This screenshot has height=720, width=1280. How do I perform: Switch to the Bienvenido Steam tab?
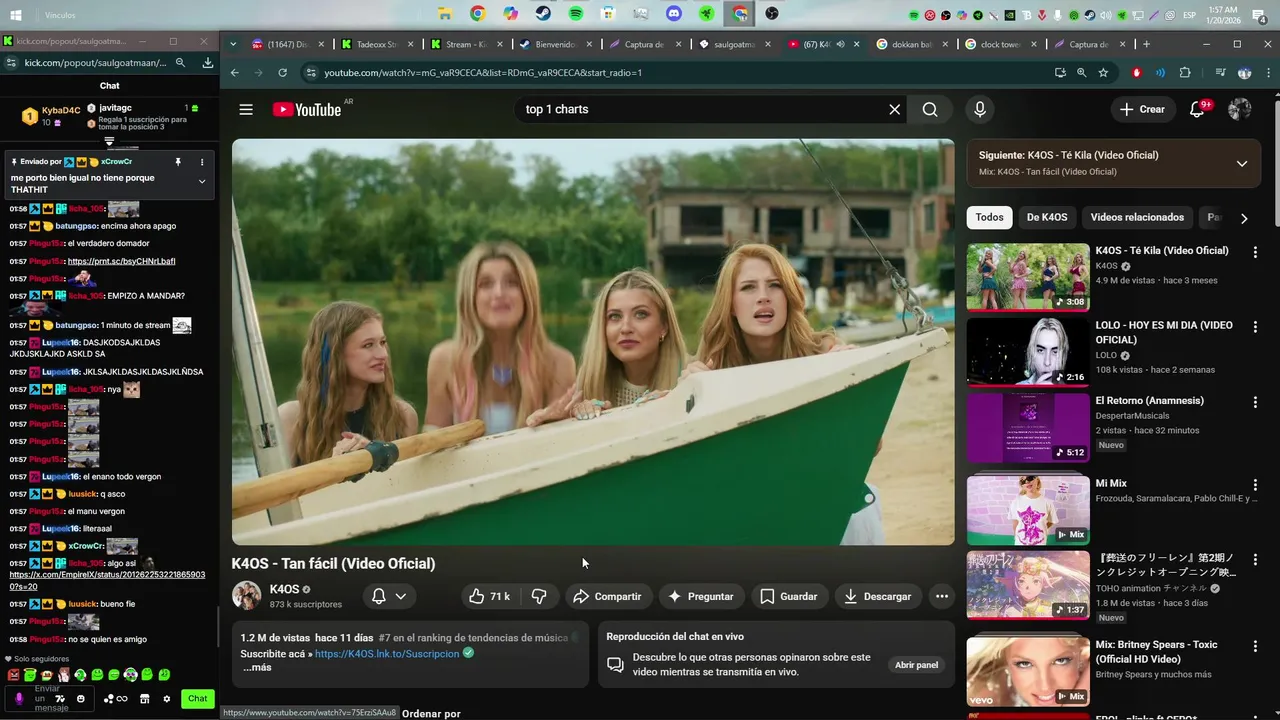click(x=555, y=44)
